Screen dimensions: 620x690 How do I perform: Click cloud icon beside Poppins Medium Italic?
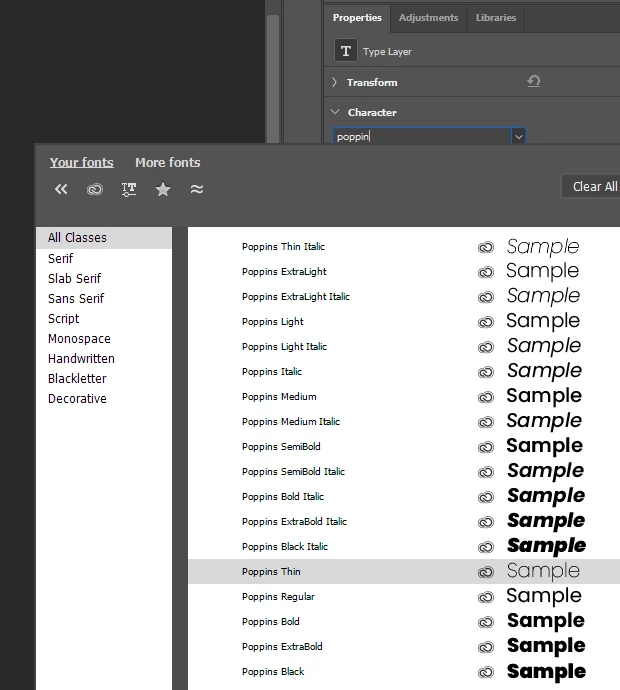[486, 422]
